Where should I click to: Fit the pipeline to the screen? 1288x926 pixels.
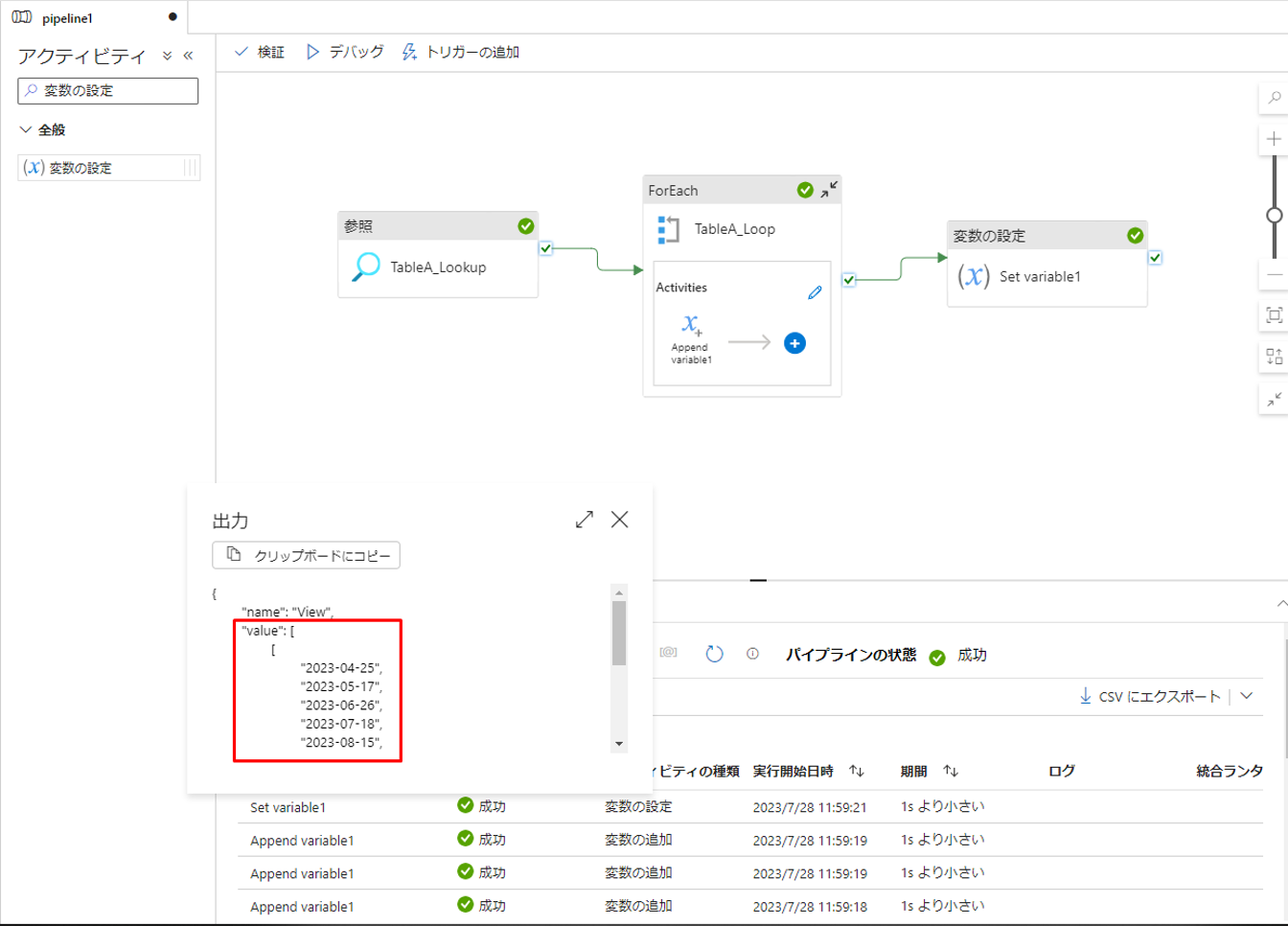click(x=1275, y=315)
